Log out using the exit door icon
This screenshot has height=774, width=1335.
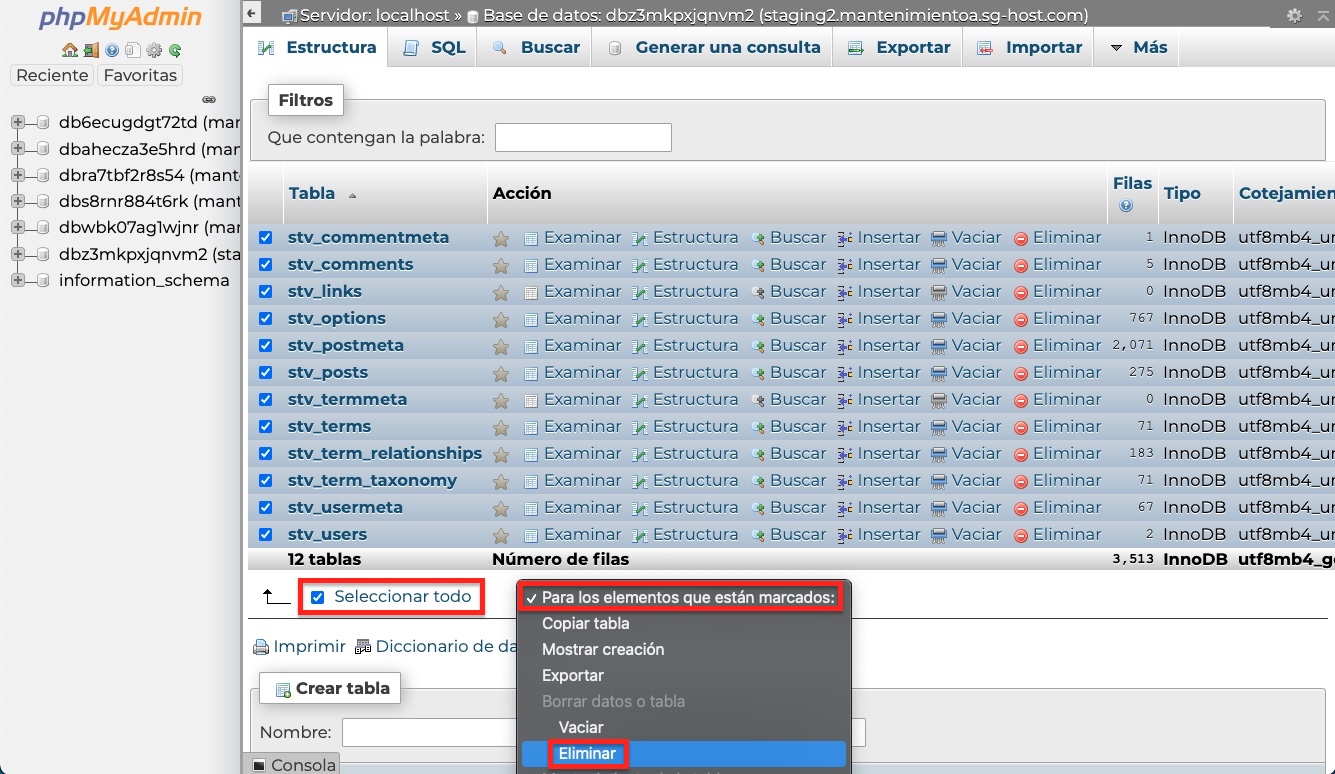click(x=91, y=49)
